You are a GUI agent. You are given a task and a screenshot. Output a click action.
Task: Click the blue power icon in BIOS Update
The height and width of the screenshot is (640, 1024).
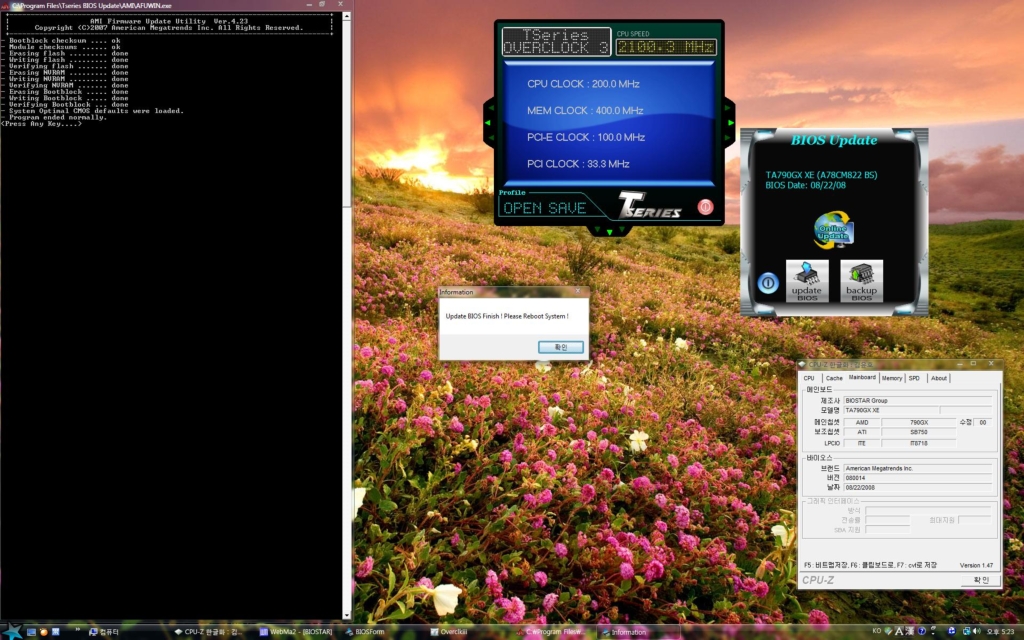[767, 283]
